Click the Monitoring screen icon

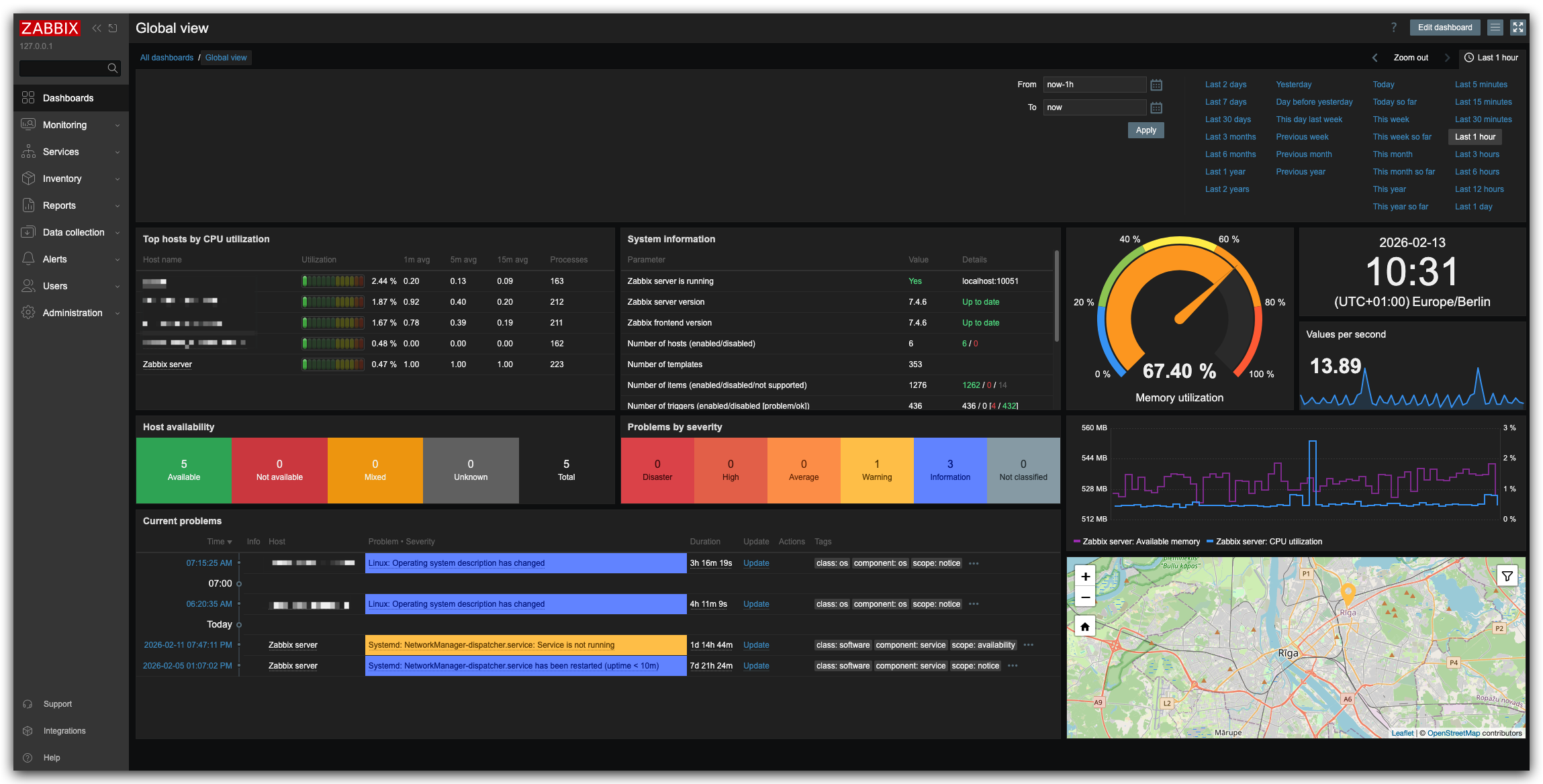click(x=28, y=124)
